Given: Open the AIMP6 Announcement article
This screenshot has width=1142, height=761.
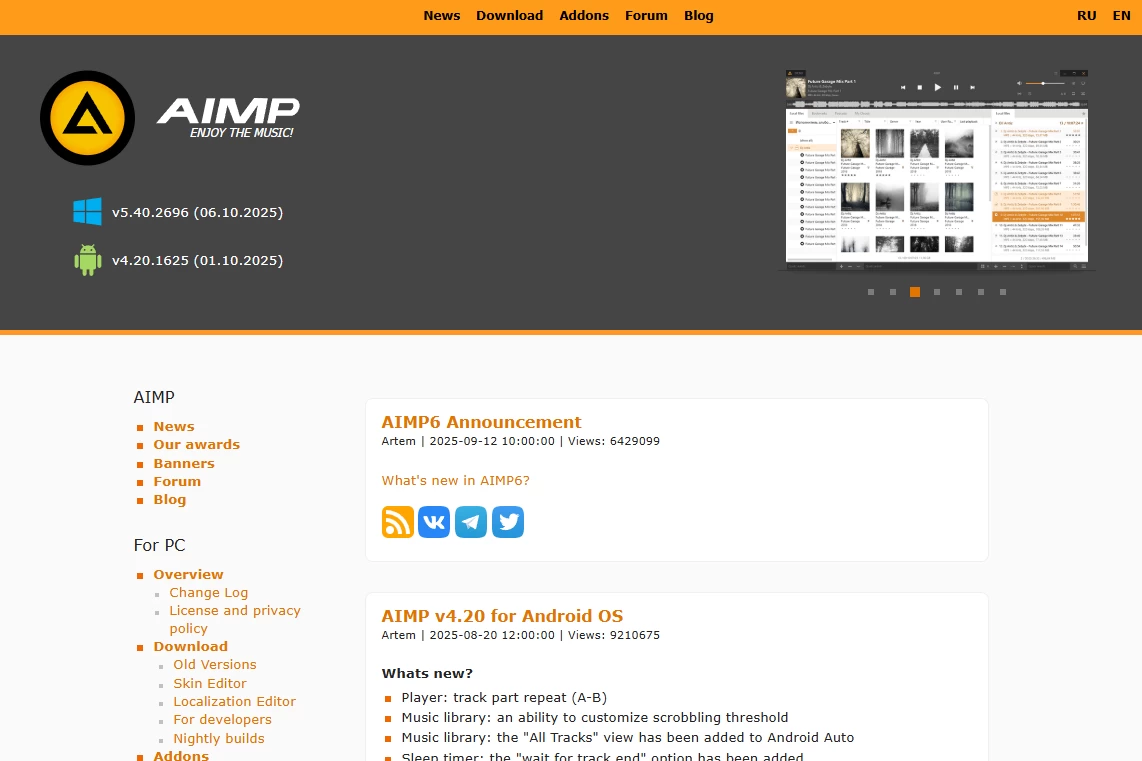Looking at the screenshot, I should coord(481,422).
